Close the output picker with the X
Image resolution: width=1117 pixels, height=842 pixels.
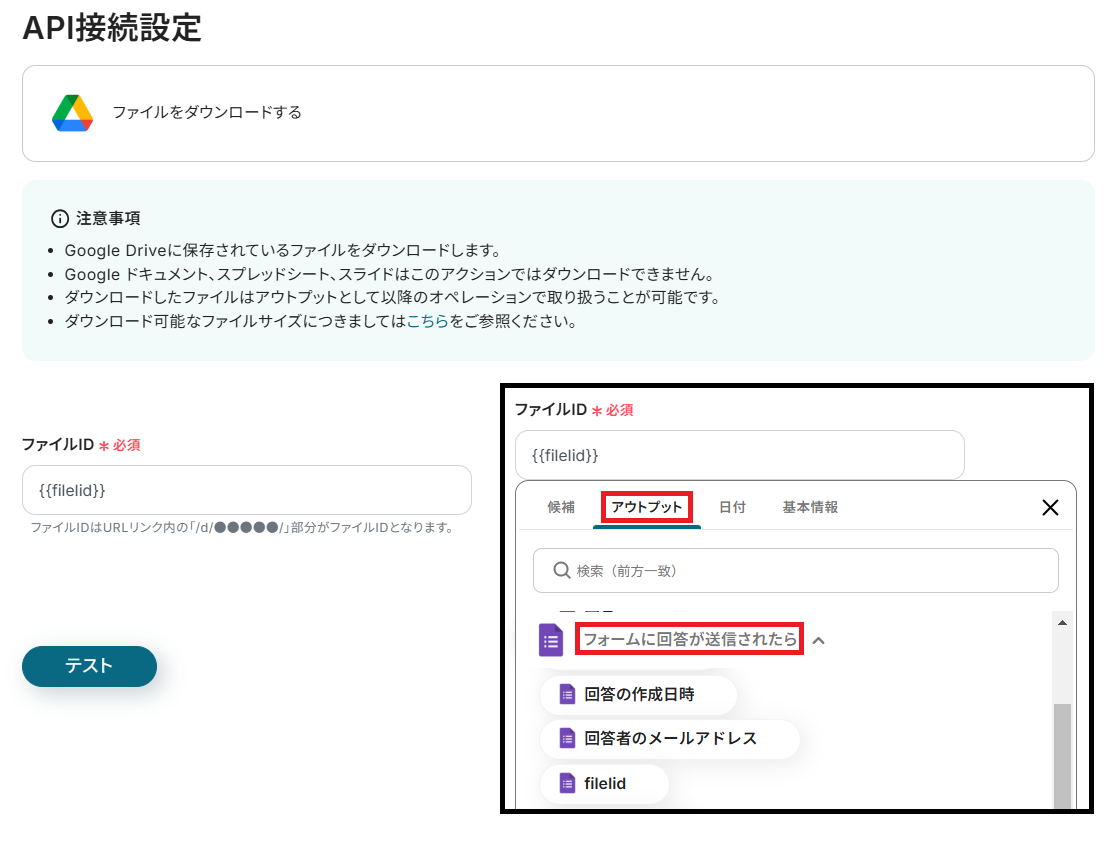coord(1050,507)
